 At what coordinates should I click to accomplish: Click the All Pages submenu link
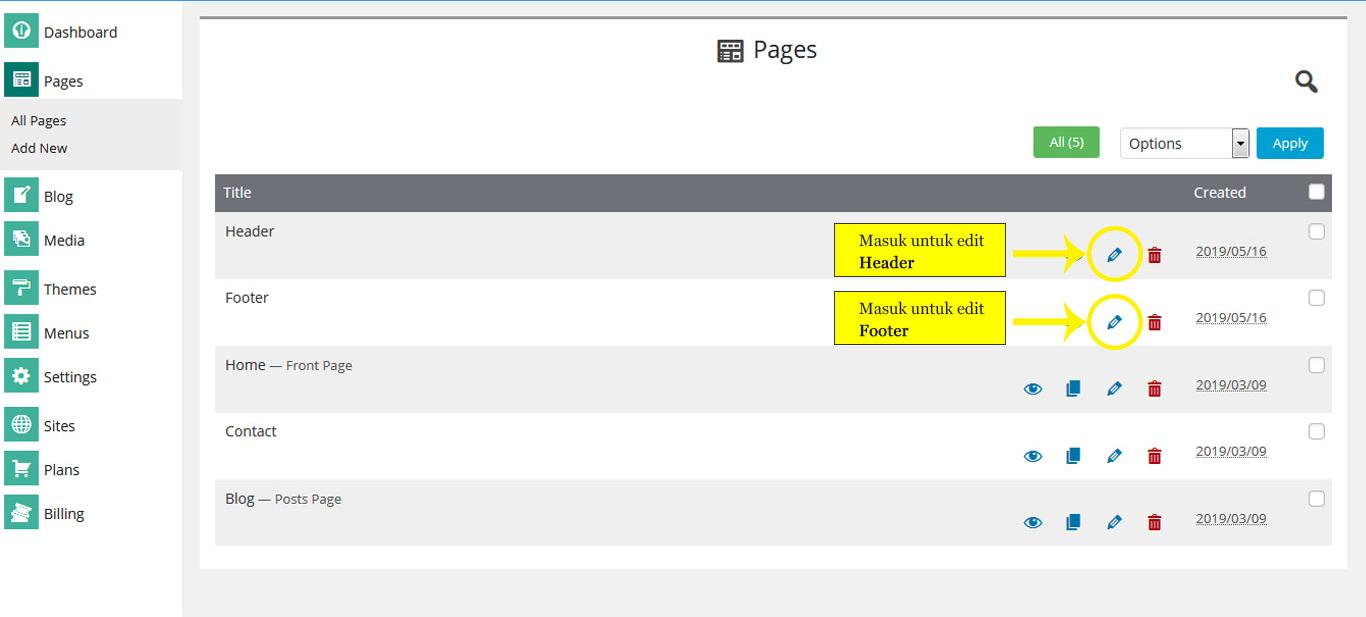click(39, 120)
